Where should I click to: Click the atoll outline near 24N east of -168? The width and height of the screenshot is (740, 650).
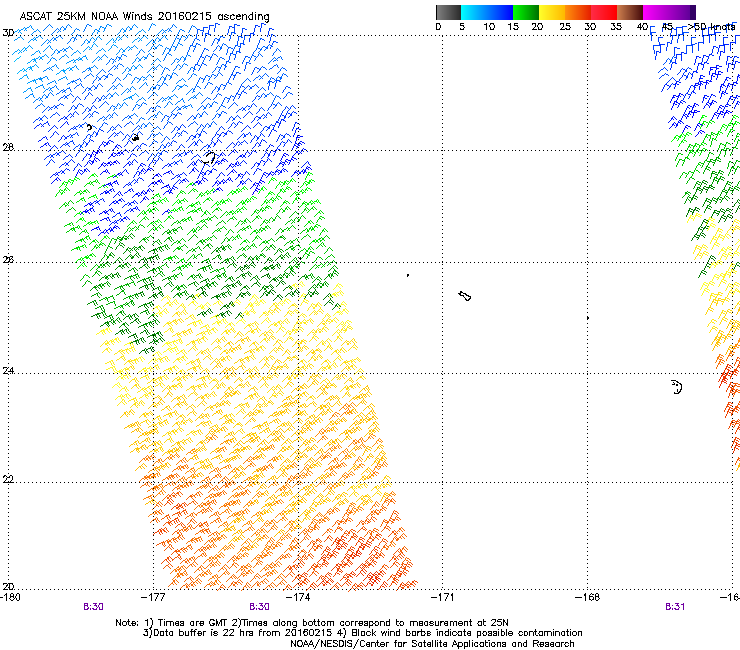point(677,387)
